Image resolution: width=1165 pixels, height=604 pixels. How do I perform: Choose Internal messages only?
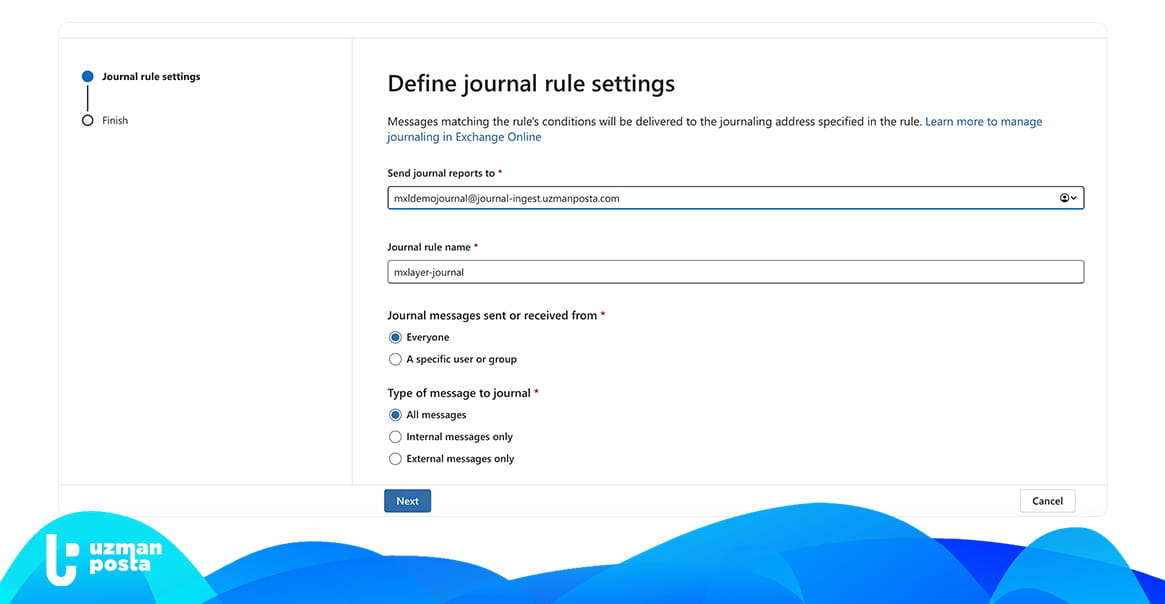(395, 437)
